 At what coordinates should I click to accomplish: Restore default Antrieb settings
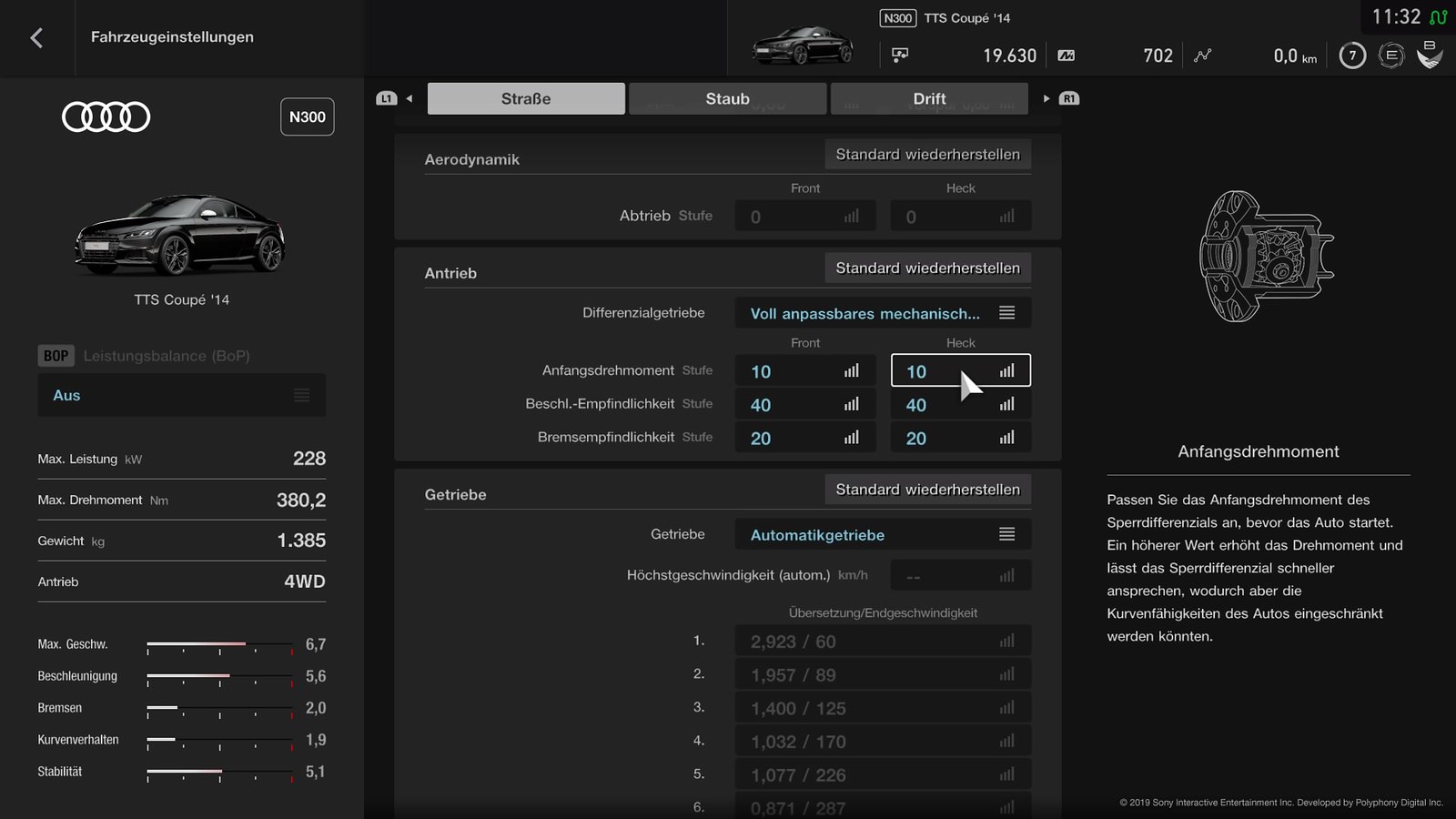coord(927,268)
